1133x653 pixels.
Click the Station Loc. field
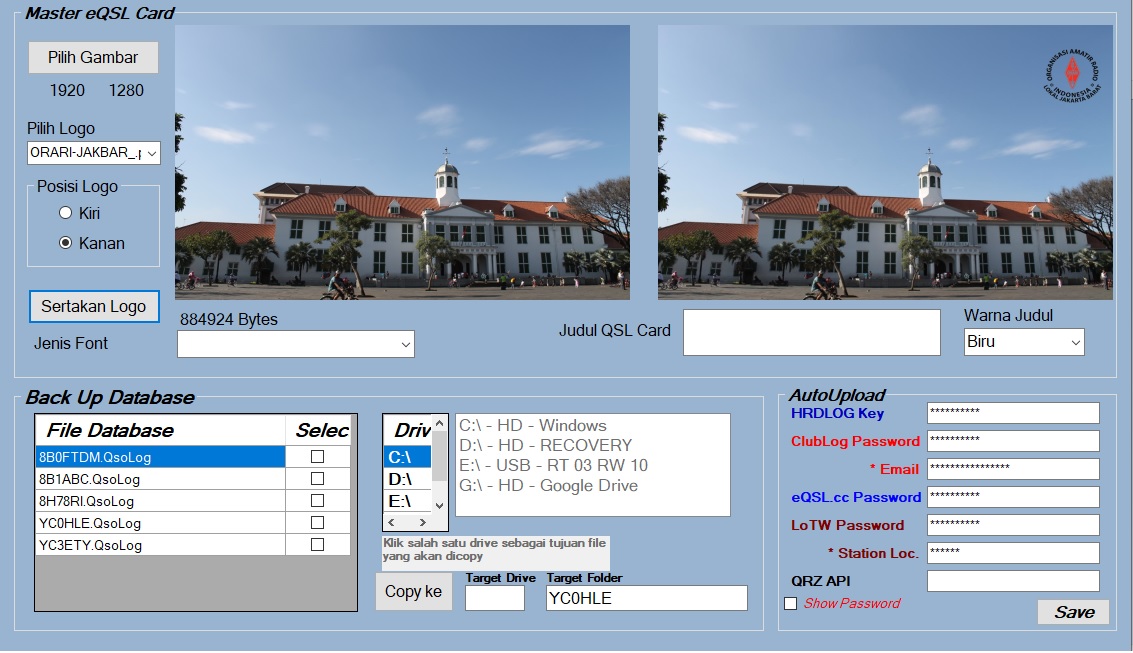tap(1013, 553)
